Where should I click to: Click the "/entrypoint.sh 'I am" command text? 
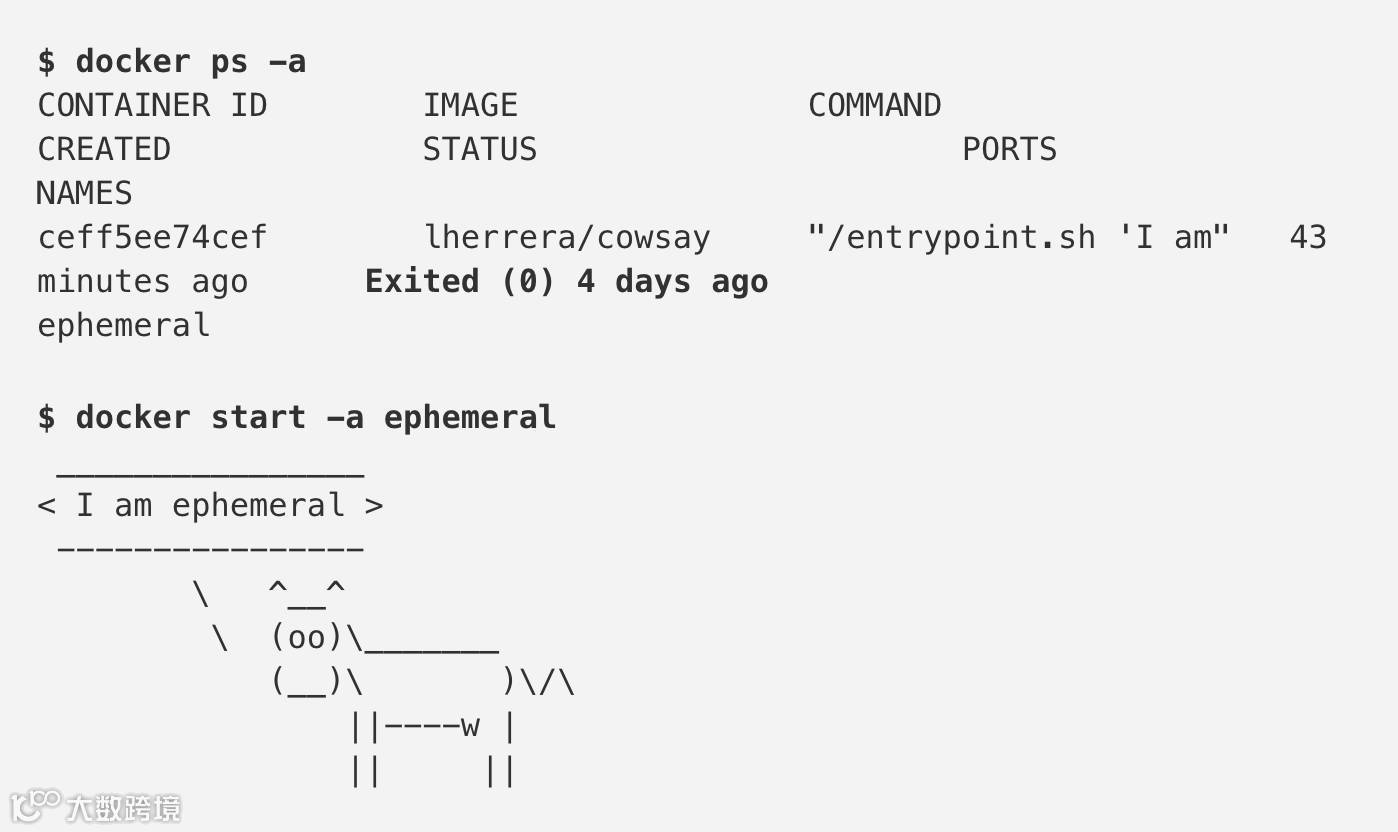pyautogui.click(x=1018, y=237)
